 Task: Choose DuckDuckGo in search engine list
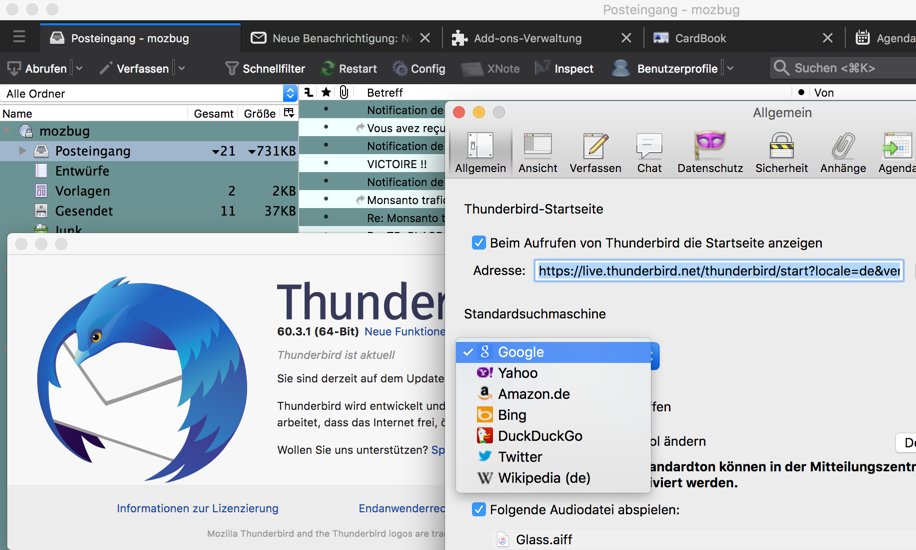(553, 436)
